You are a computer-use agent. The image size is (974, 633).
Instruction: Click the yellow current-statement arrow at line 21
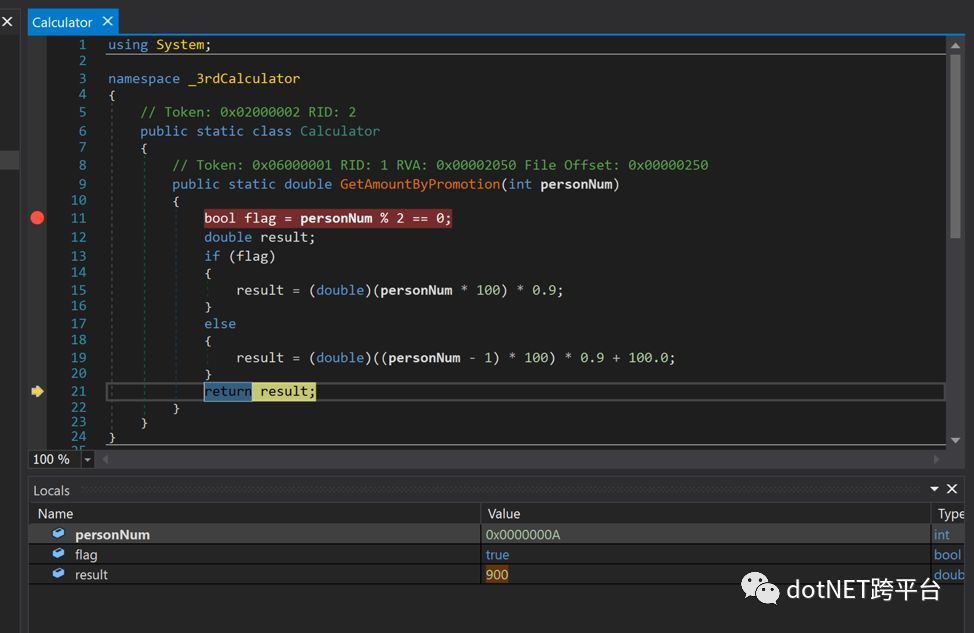37,391
